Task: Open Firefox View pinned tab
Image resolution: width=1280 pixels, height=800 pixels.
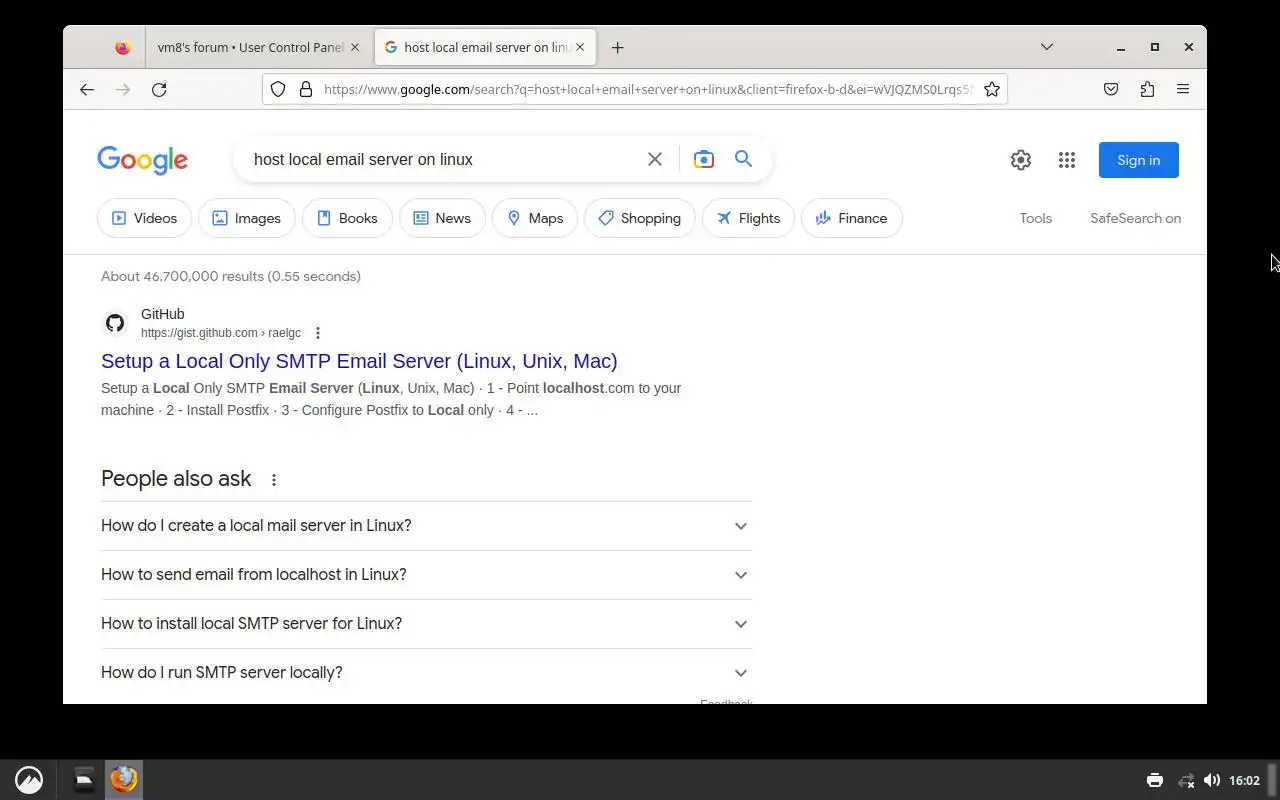Action: point(122,47)
